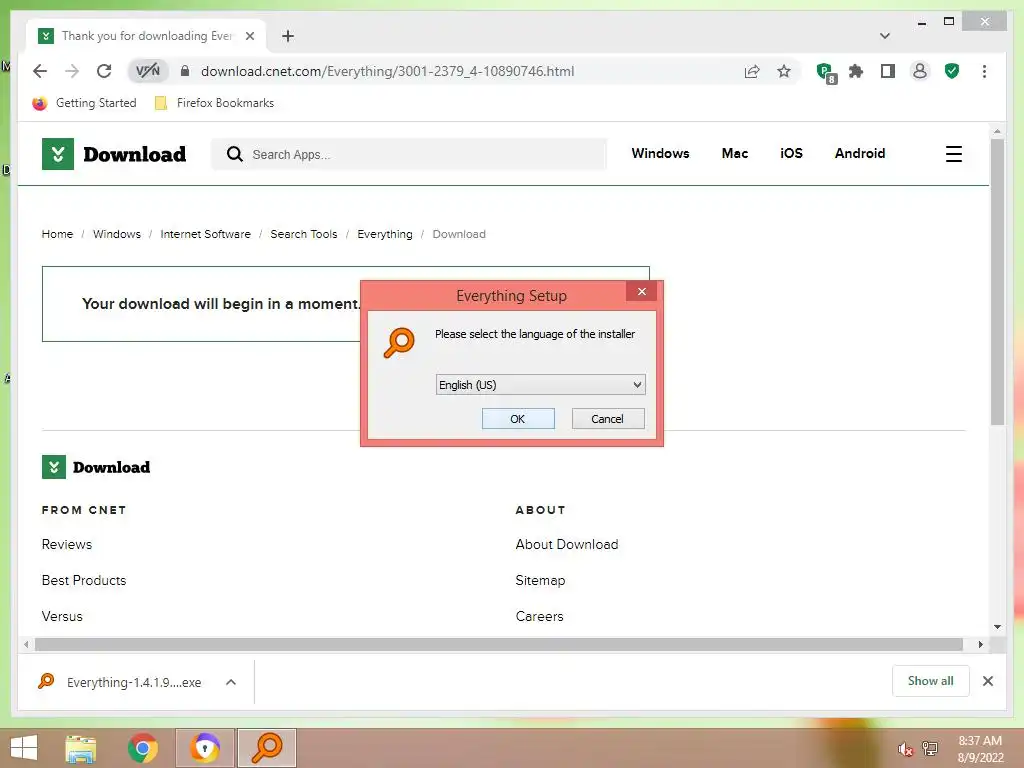This screenshot has height=768, width=1024.
Task: Toggle the Chrome side panel icon
Action: coord(888,71)
